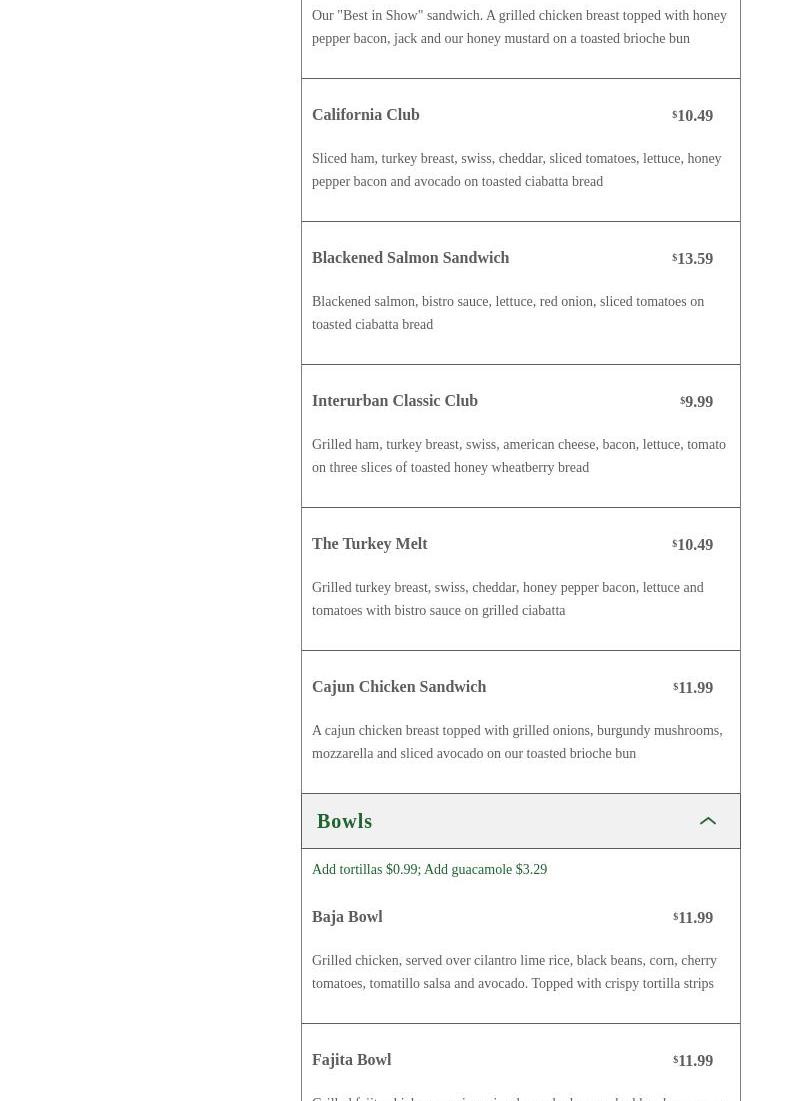Select the Cajun Chicken Sandwich title

399,687
